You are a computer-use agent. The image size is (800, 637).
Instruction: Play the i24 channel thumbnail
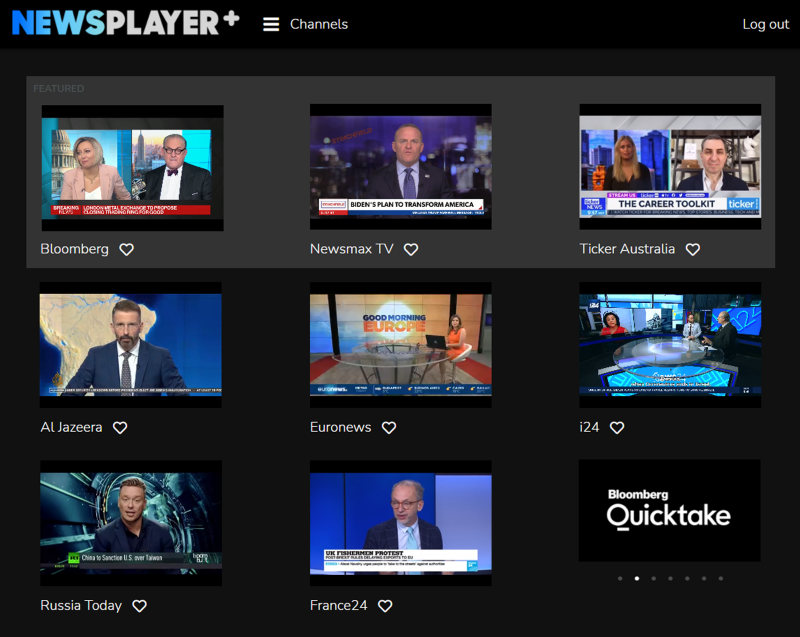[670, 345]
